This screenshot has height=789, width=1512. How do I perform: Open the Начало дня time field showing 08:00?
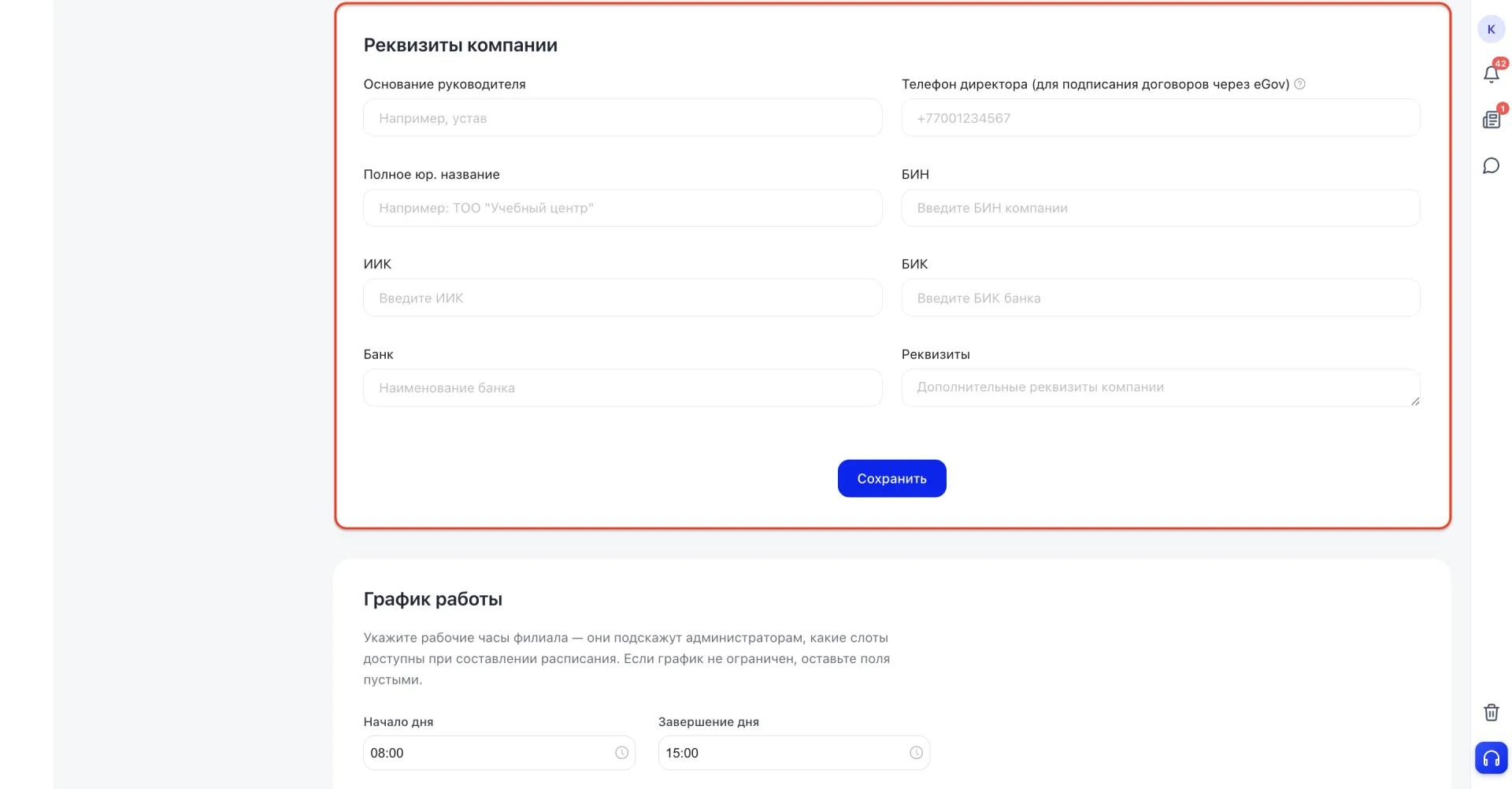498,753
